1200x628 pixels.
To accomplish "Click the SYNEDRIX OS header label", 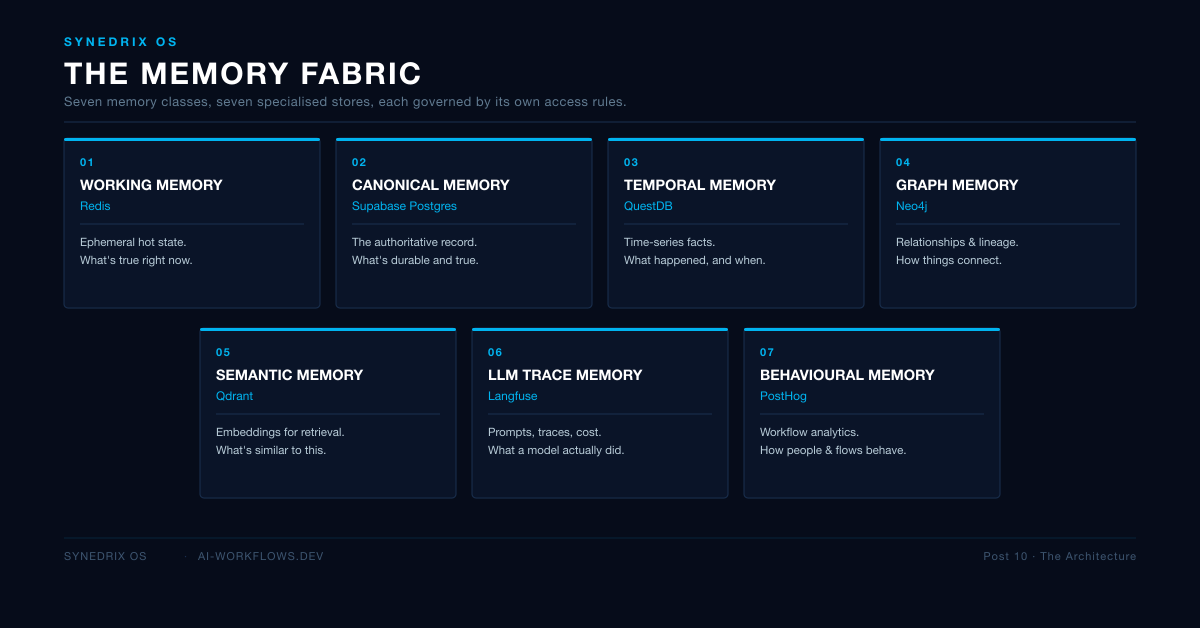I will point(121,42).
